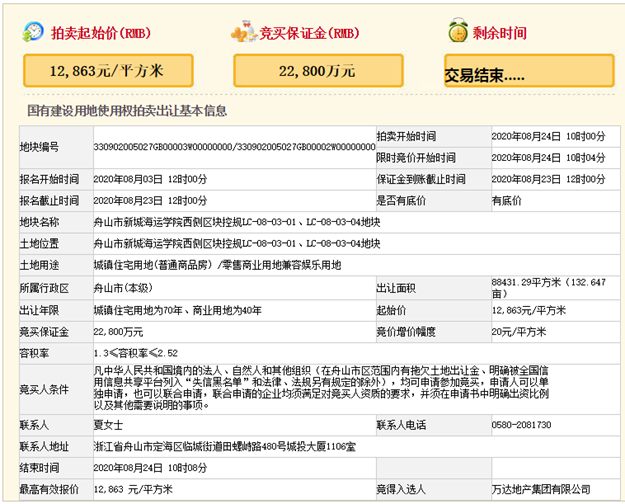
Task: Select the 拍卖开始时间 label
Action: (x=406, y=136)
